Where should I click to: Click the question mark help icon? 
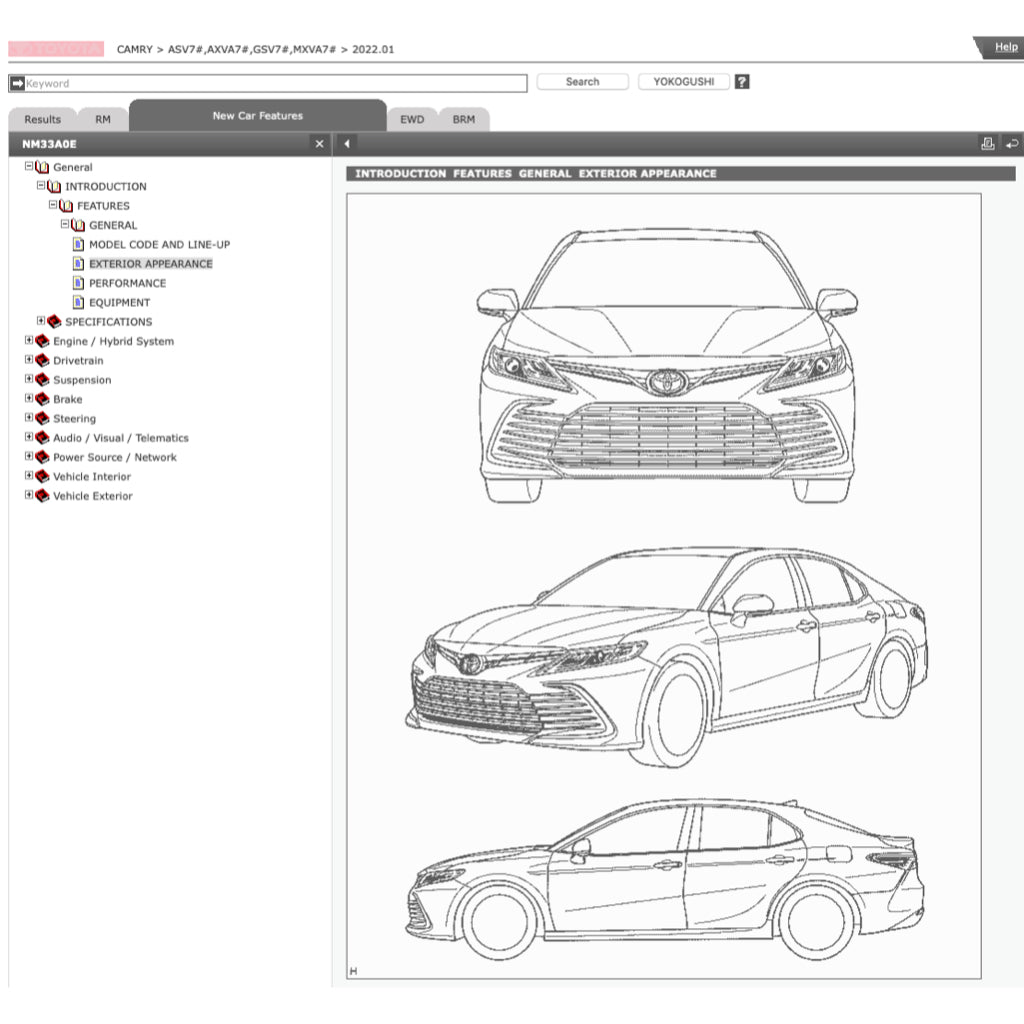coord(742,82)
